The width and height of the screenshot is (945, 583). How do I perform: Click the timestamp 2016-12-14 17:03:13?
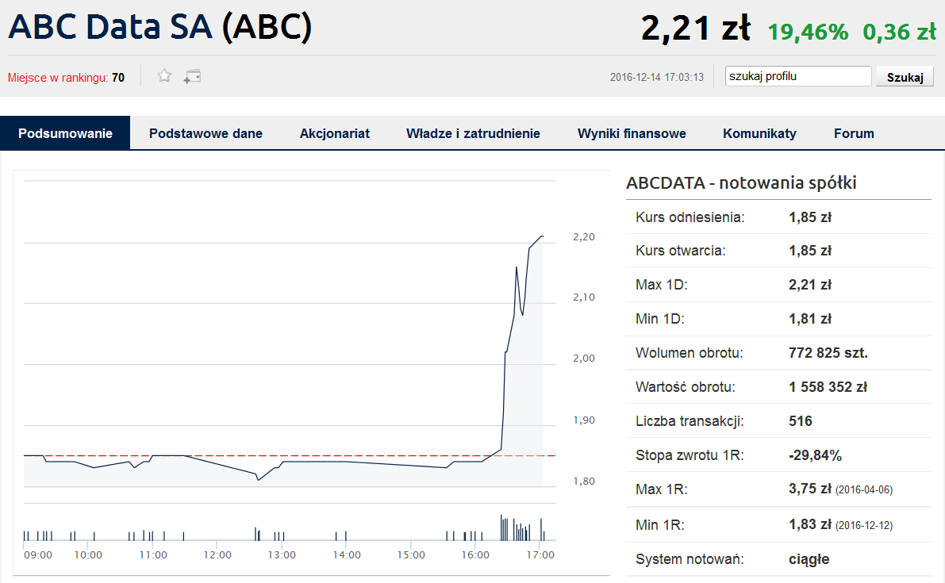[656, 77]
